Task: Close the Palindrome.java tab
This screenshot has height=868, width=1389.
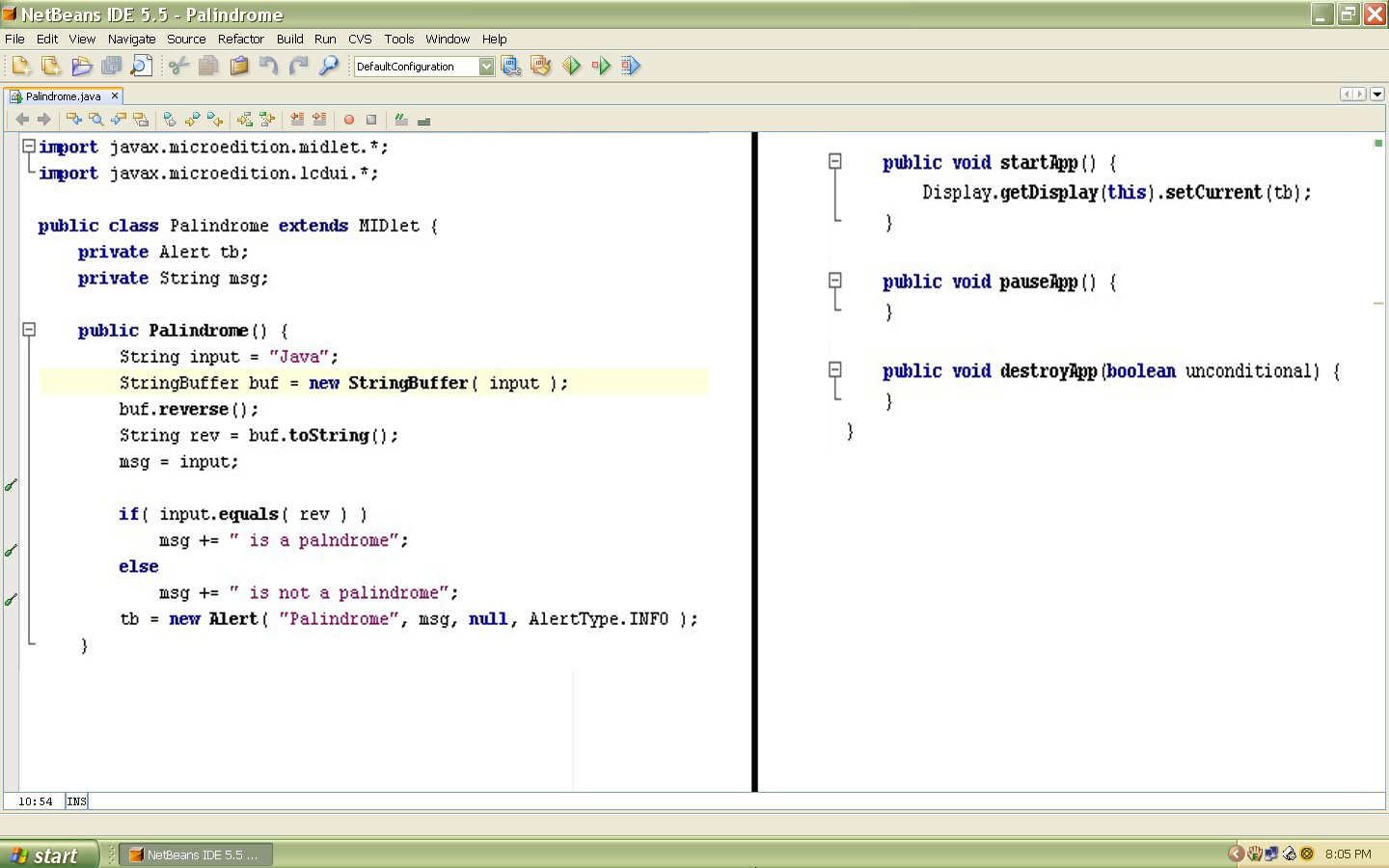Action: tap(115, 95)
